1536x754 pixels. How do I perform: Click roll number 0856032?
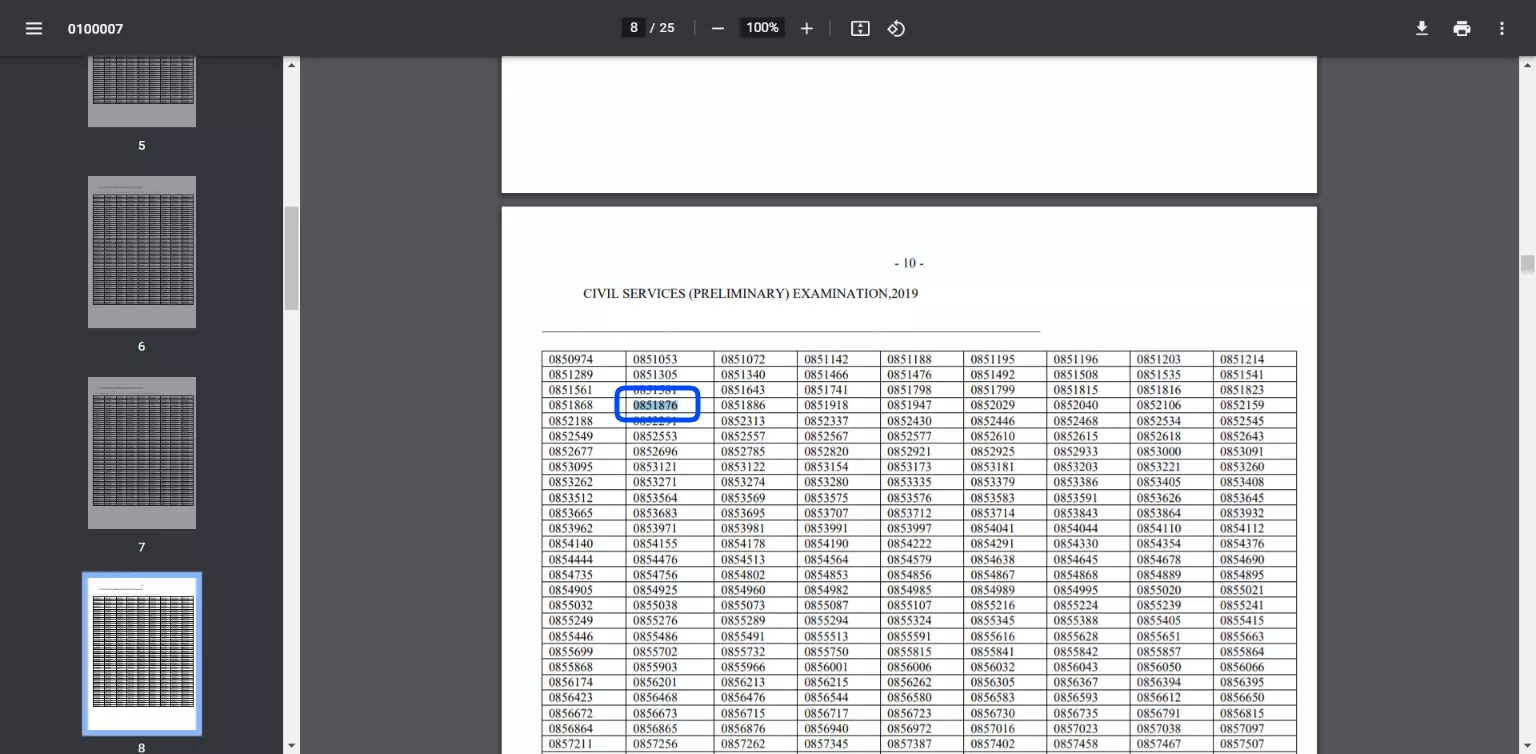[x=992, y=667]
